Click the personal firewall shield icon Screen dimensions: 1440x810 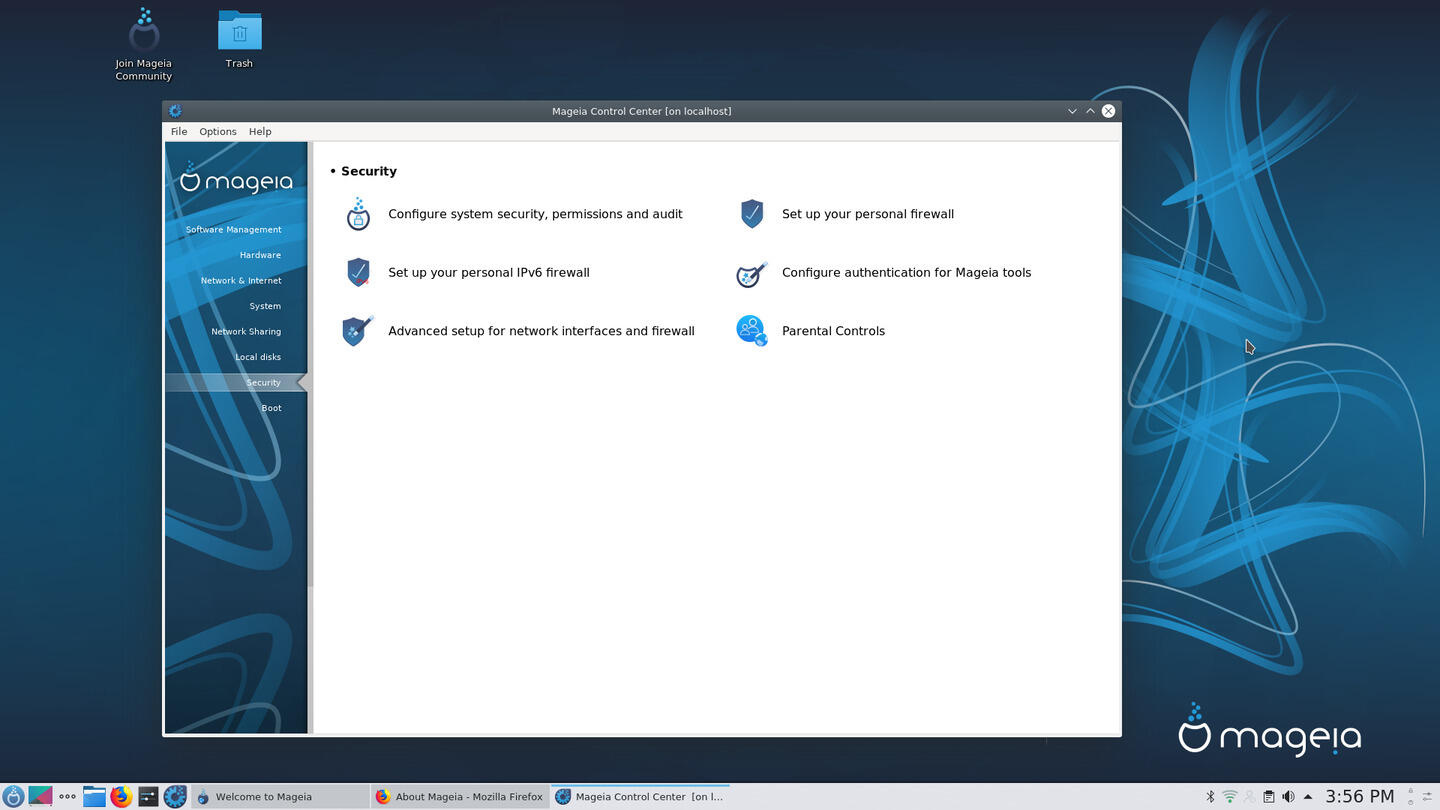pos(752,214)
